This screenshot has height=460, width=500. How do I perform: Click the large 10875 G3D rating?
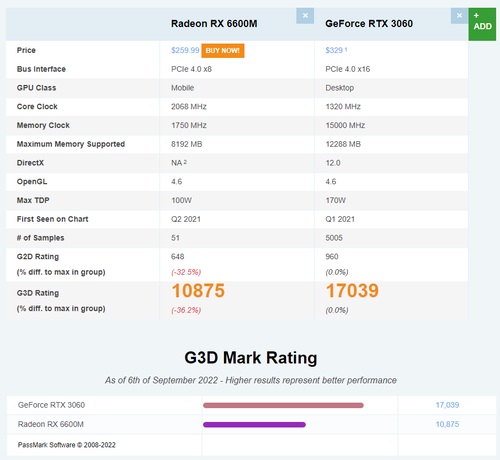(198, 291)
